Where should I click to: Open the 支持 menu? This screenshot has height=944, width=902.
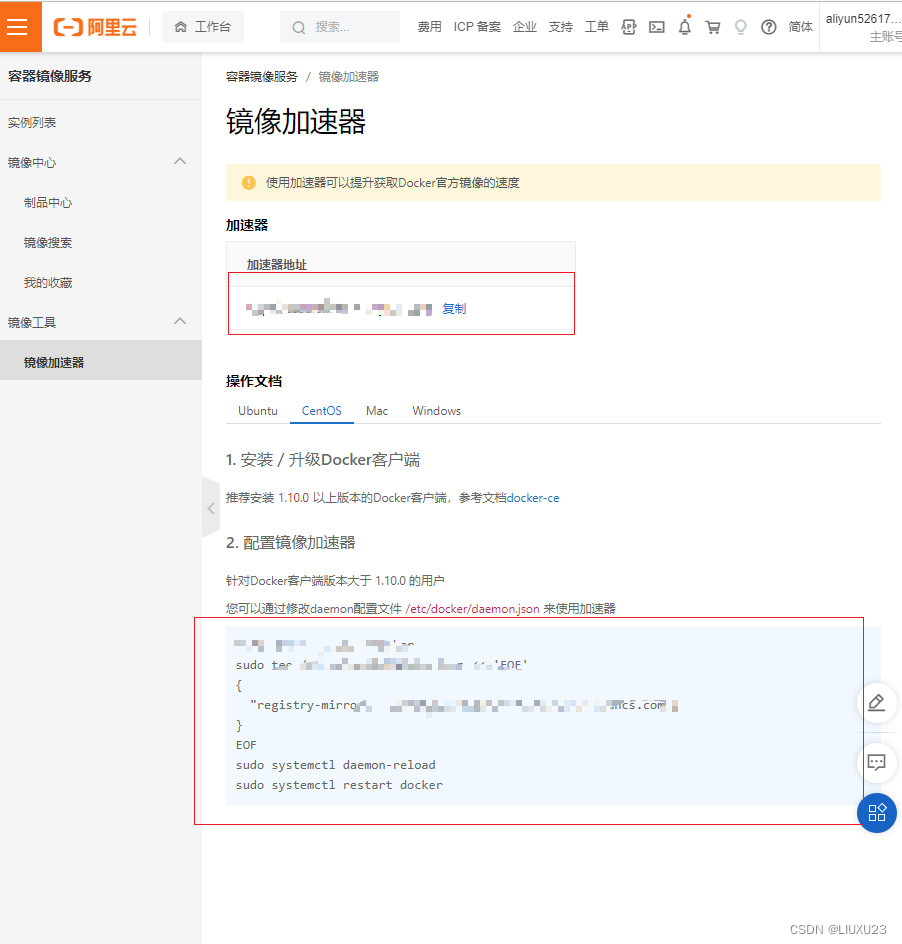point(561,27)
